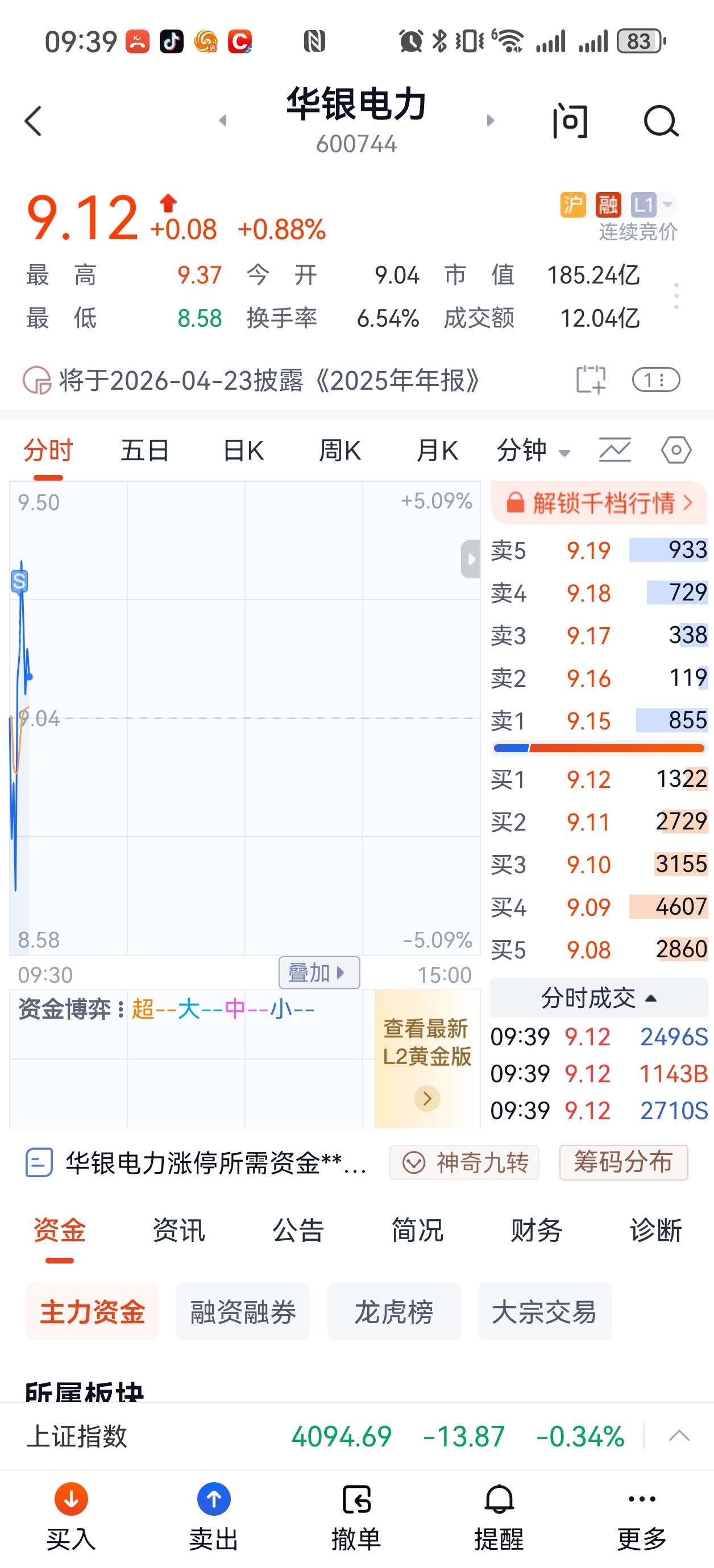The width and height of the screenshot is (714, 1568).
Task: Tap the battery indicator in status bar
Action: coord(641,41)
